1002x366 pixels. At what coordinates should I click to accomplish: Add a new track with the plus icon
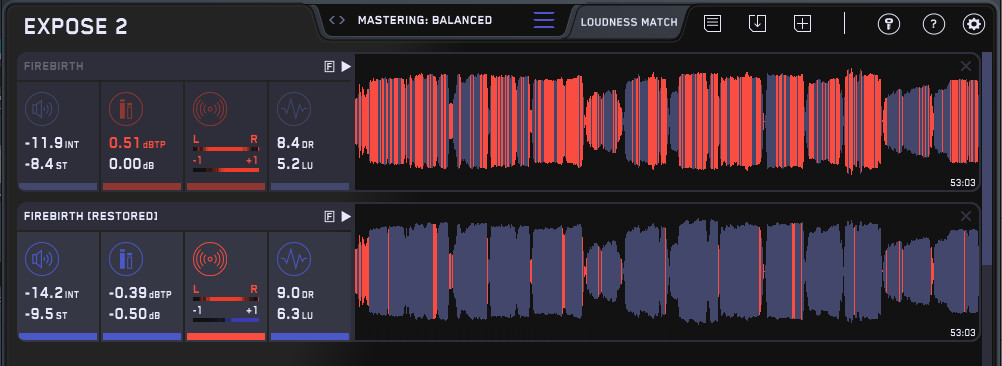click(802, 24)
